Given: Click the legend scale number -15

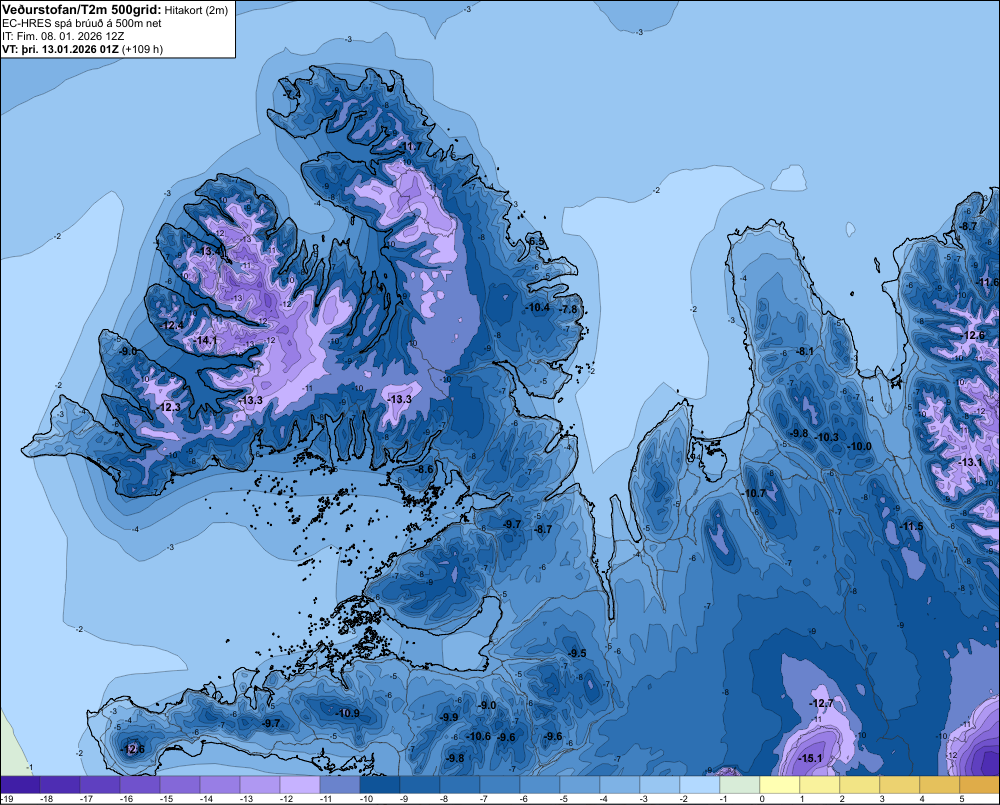Looking at the screenshot, I should [165, 799].
